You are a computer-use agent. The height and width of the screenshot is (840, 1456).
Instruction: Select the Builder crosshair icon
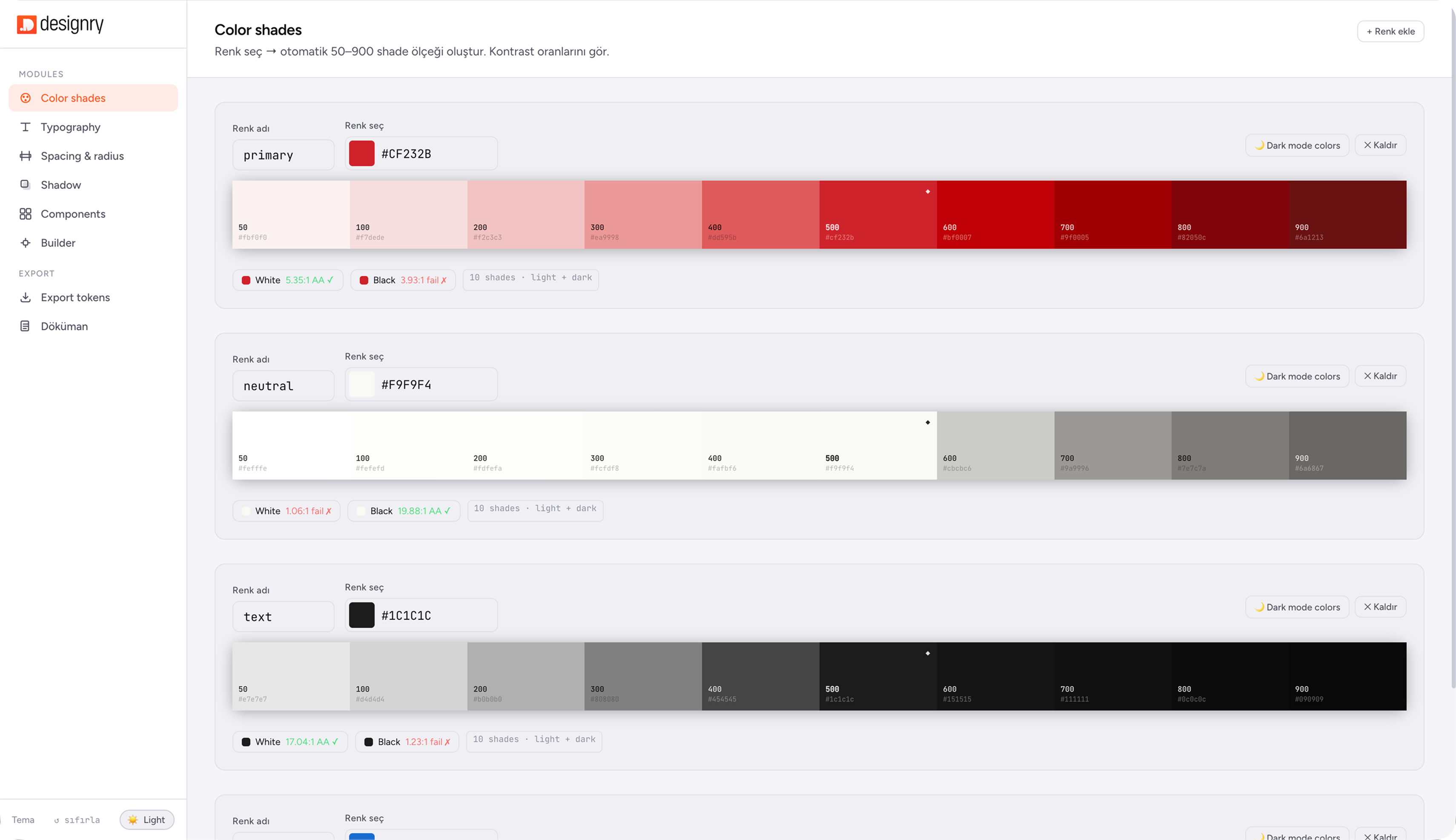(26, 243)
